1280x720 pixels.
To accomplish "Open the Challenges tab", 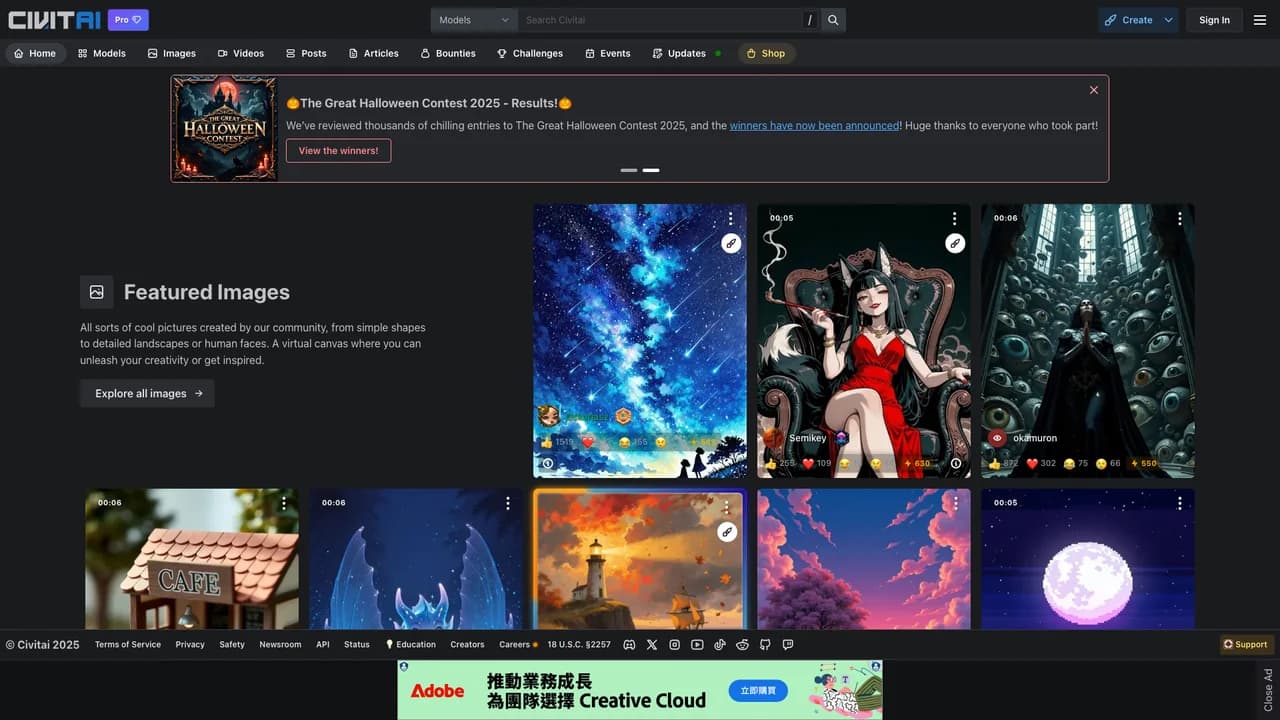I will [530, 53].
